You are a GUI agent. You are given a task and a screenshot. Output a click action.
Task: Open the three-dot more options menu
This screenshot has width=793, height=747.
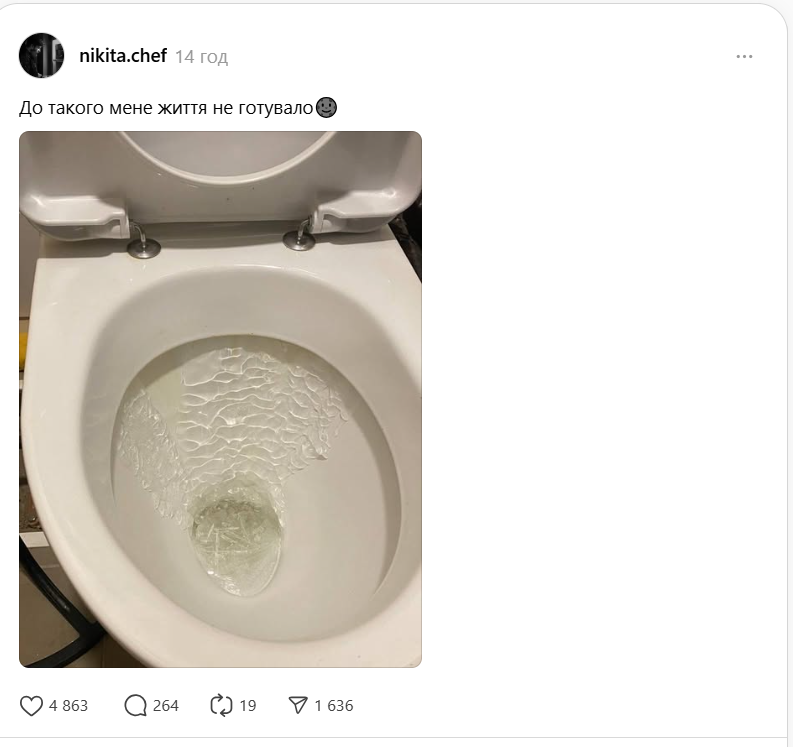tap(744, 56)
